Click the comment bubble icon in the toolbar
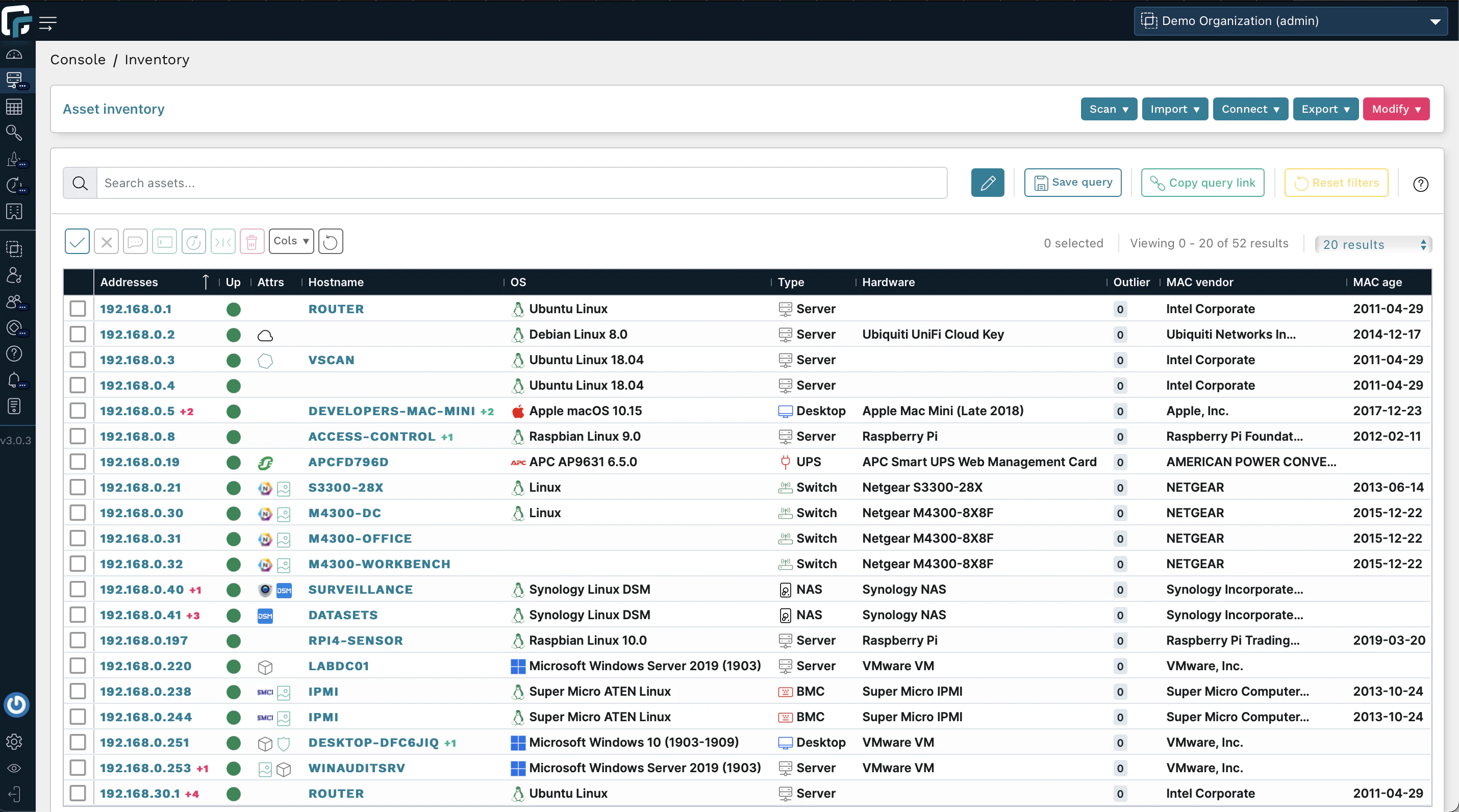Viewport: 1459px width, 812px height. pos(135,241)
